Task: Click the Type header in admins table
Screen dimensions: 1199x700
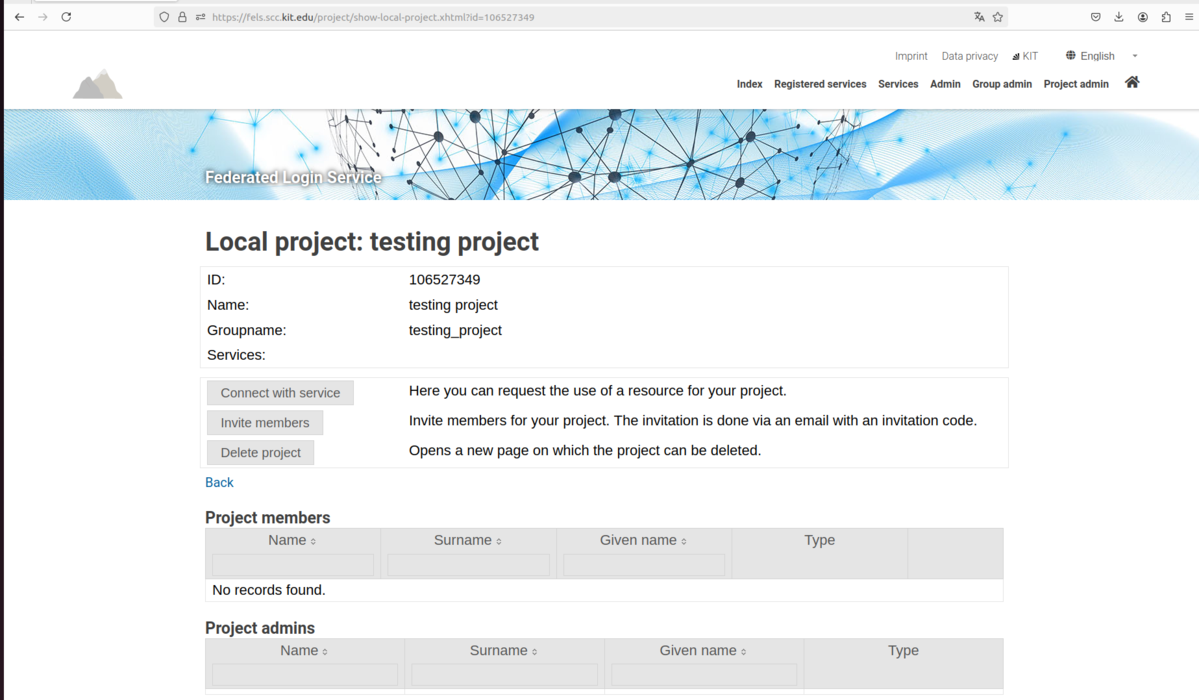Action: coord(903,650)
